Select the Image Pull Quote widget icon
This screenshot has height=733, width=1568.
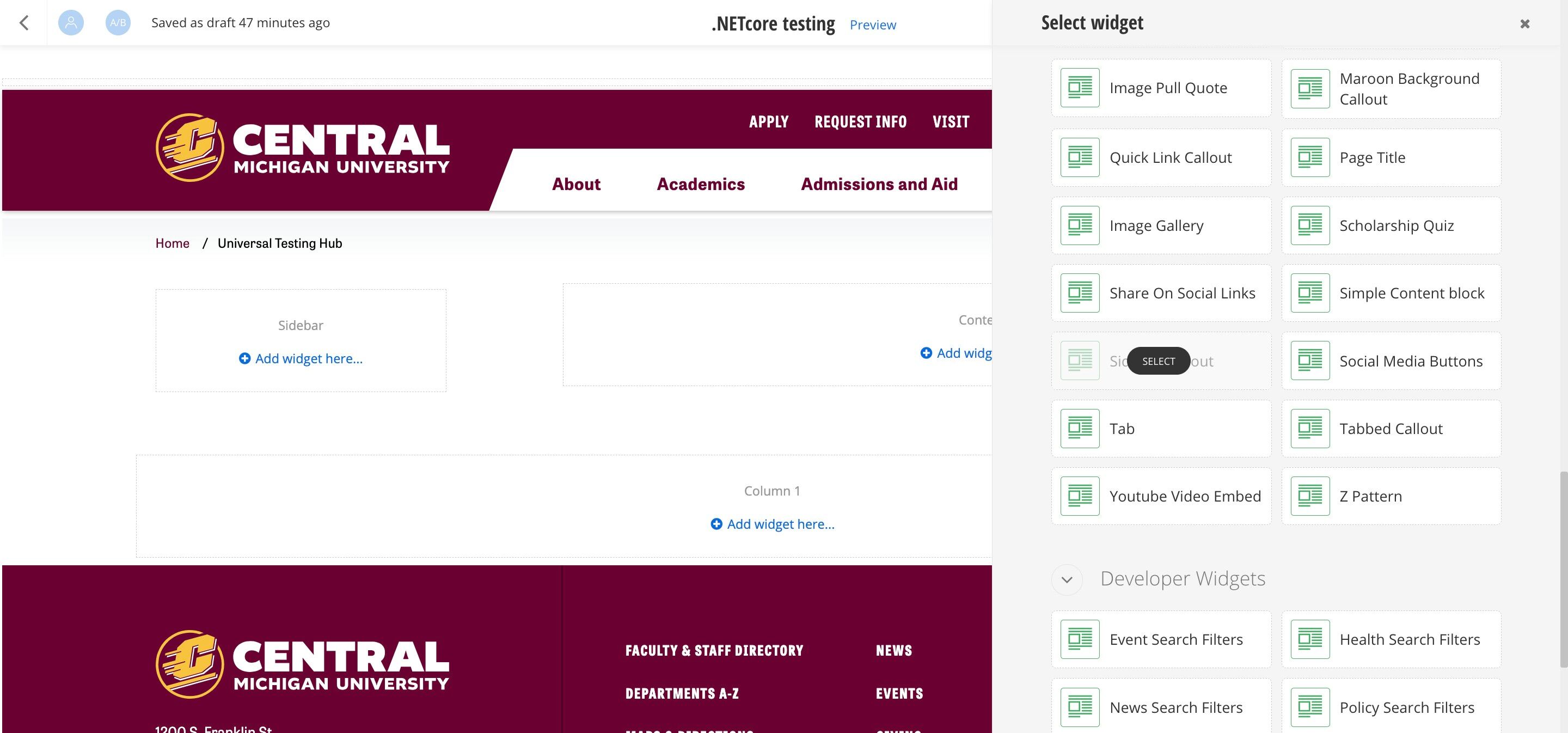coord(1080,88)
